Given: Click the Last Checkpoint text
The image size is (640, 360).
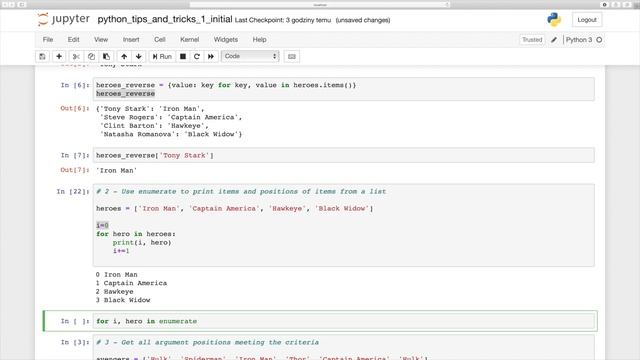Looking at the screenshot, I should (x=283, y=20).
